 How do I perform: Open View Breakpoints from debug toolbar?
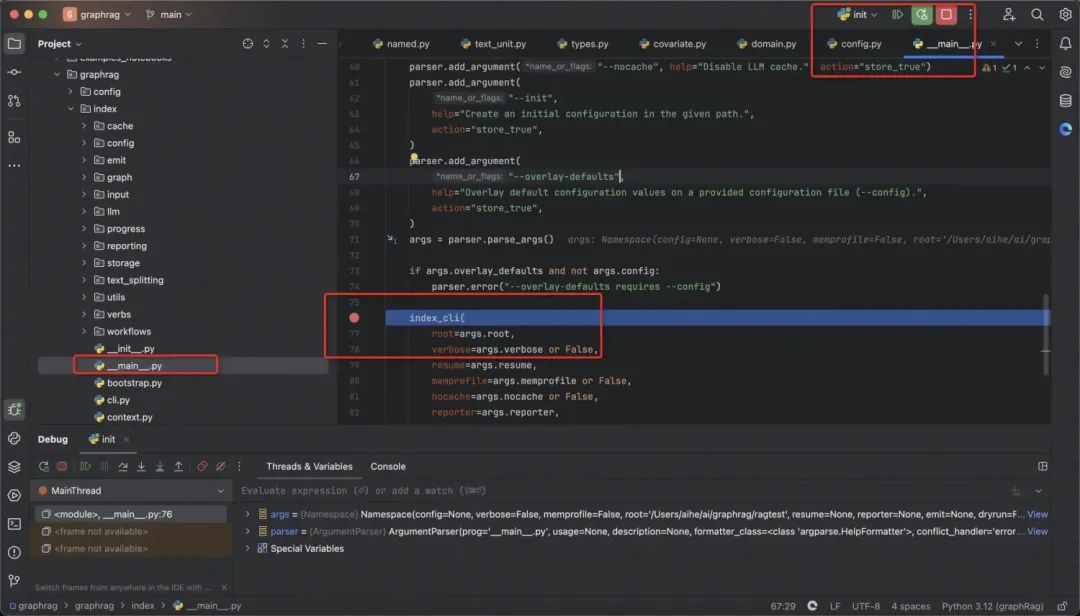click(x=202, y=466)
